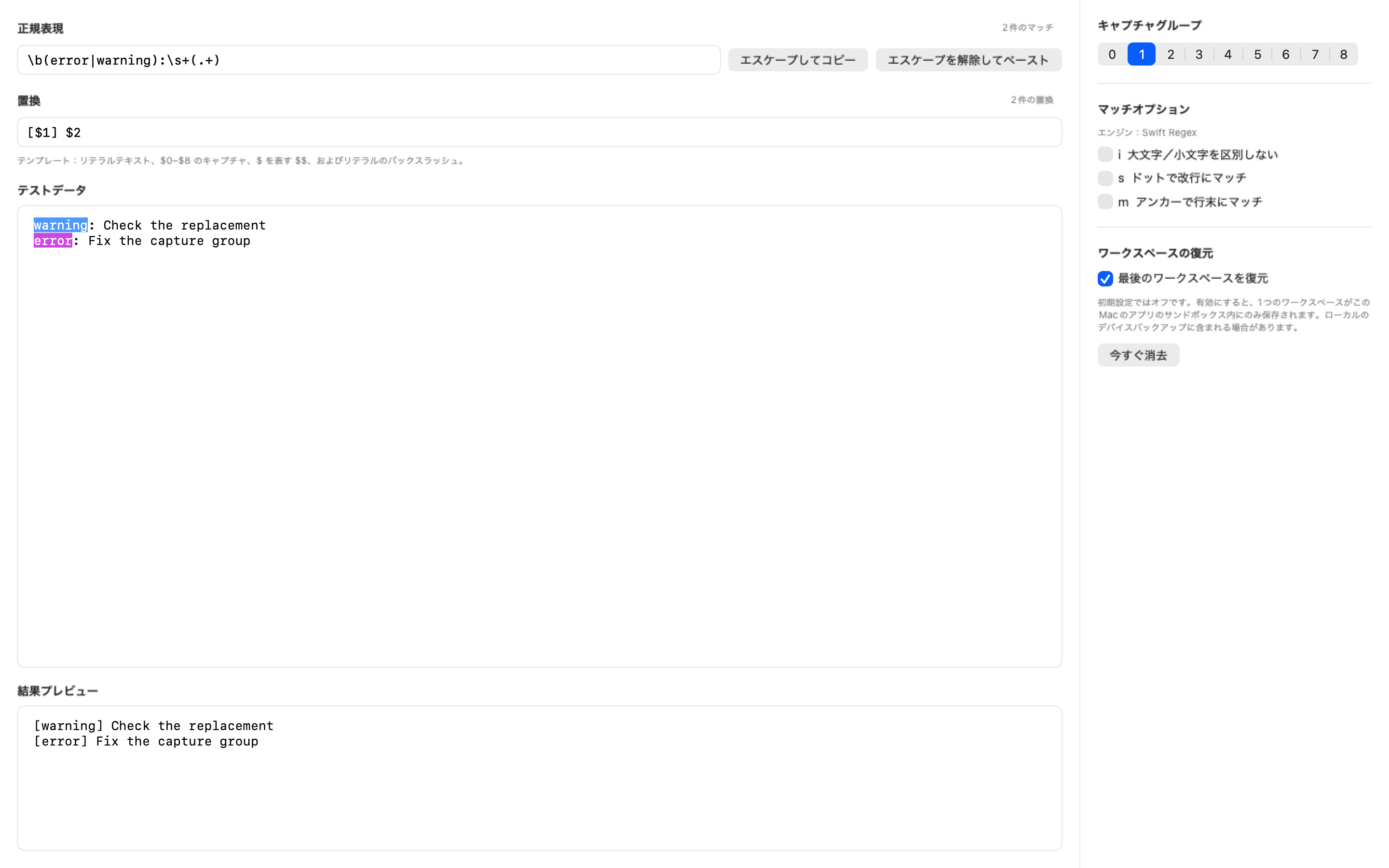Click the regular expression input field
The width and height of the screenshot is (1389, 868).
click(x=368, y=60)
